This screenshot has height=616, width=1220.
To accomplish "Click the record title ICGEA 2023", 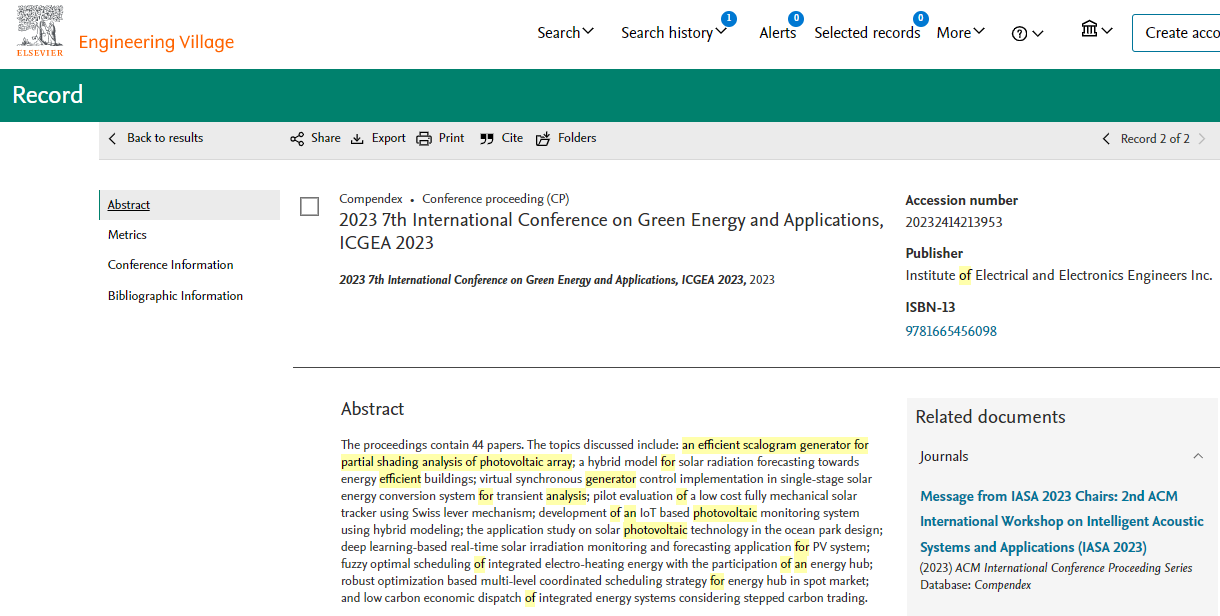I will point(611,231).
